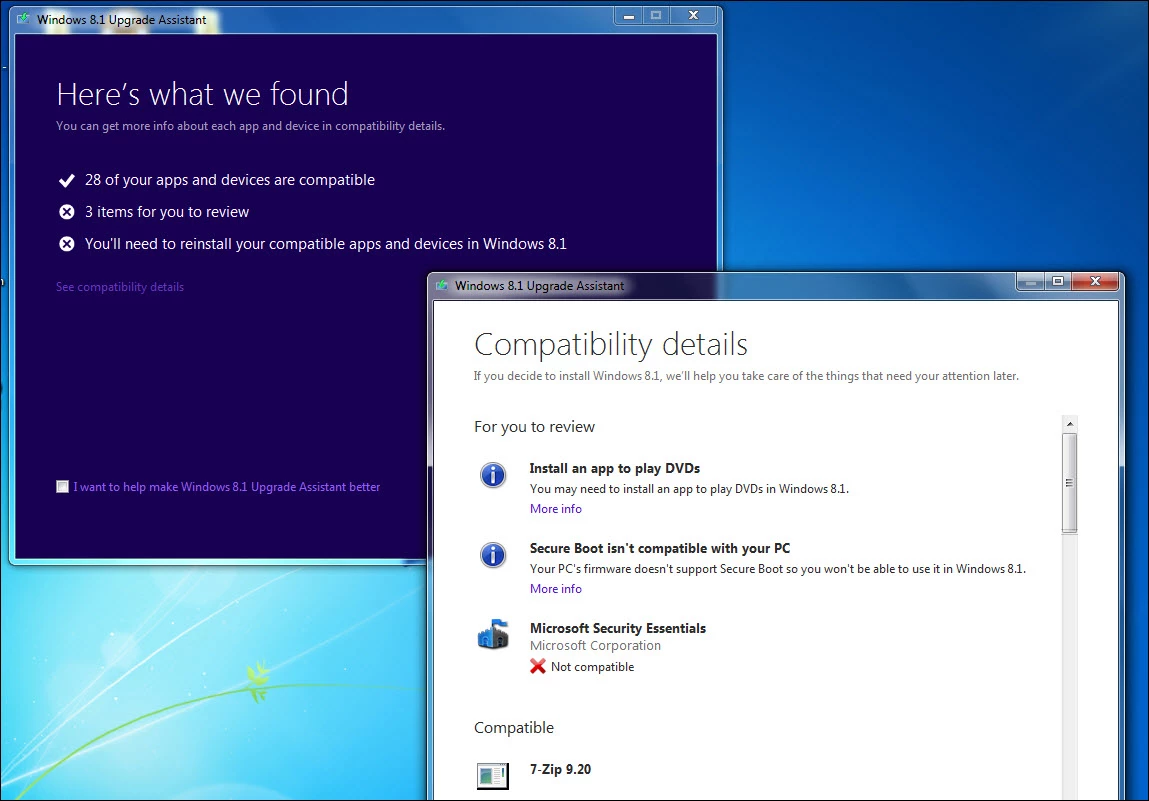Close the Compatibility details window
Screen dimensions: 1149x801
(1096, 281)
